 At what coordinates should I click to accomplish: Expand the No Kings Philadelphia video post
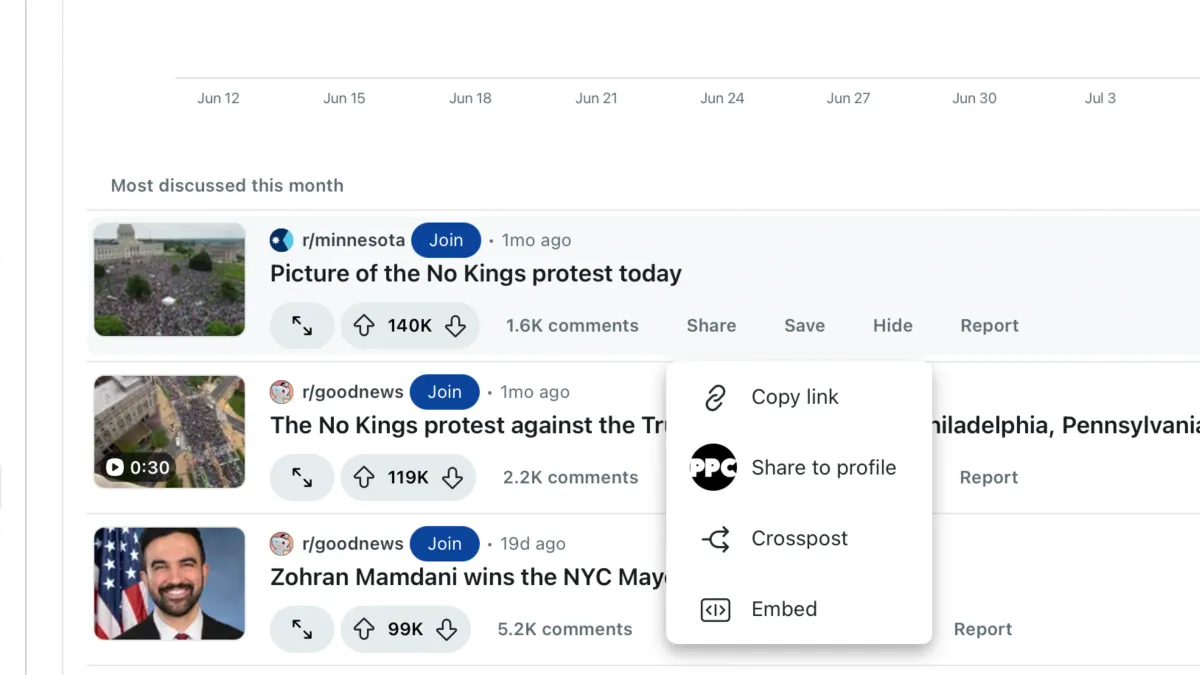301,477
